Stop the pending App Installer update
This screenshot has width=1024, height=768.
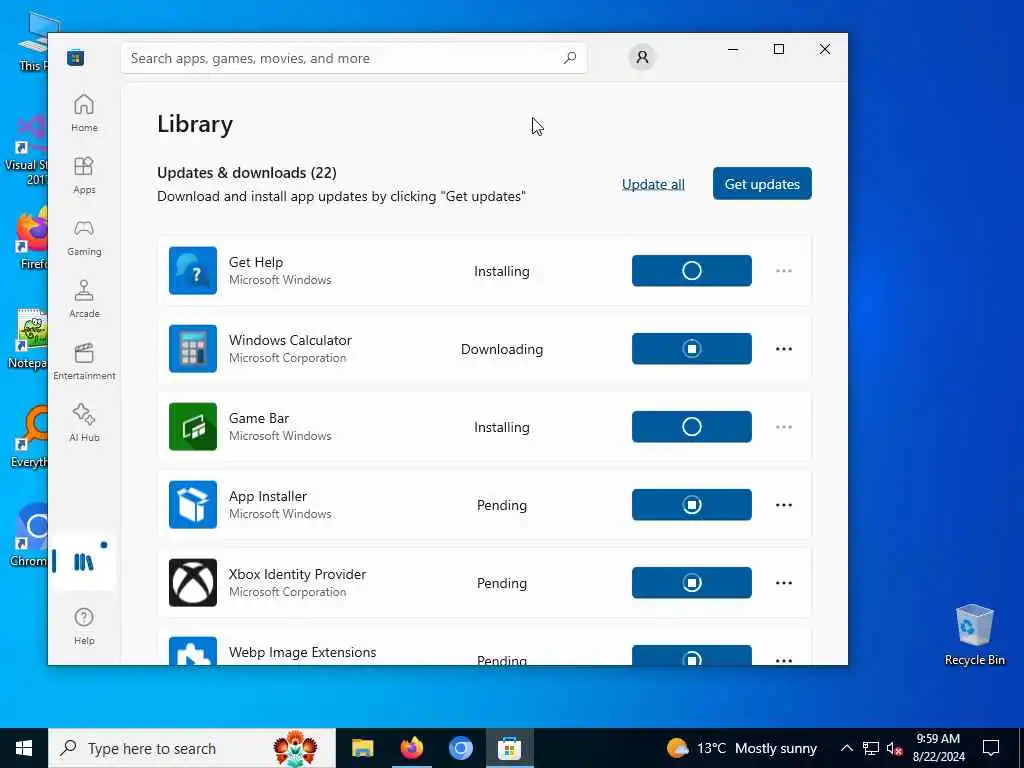pos(692,505)
